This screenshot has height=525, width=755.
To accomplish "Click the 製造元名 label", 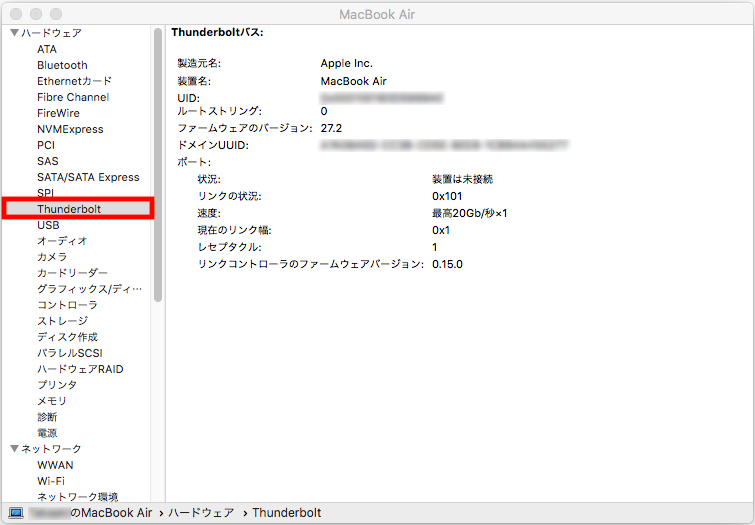I will (199, 63).
